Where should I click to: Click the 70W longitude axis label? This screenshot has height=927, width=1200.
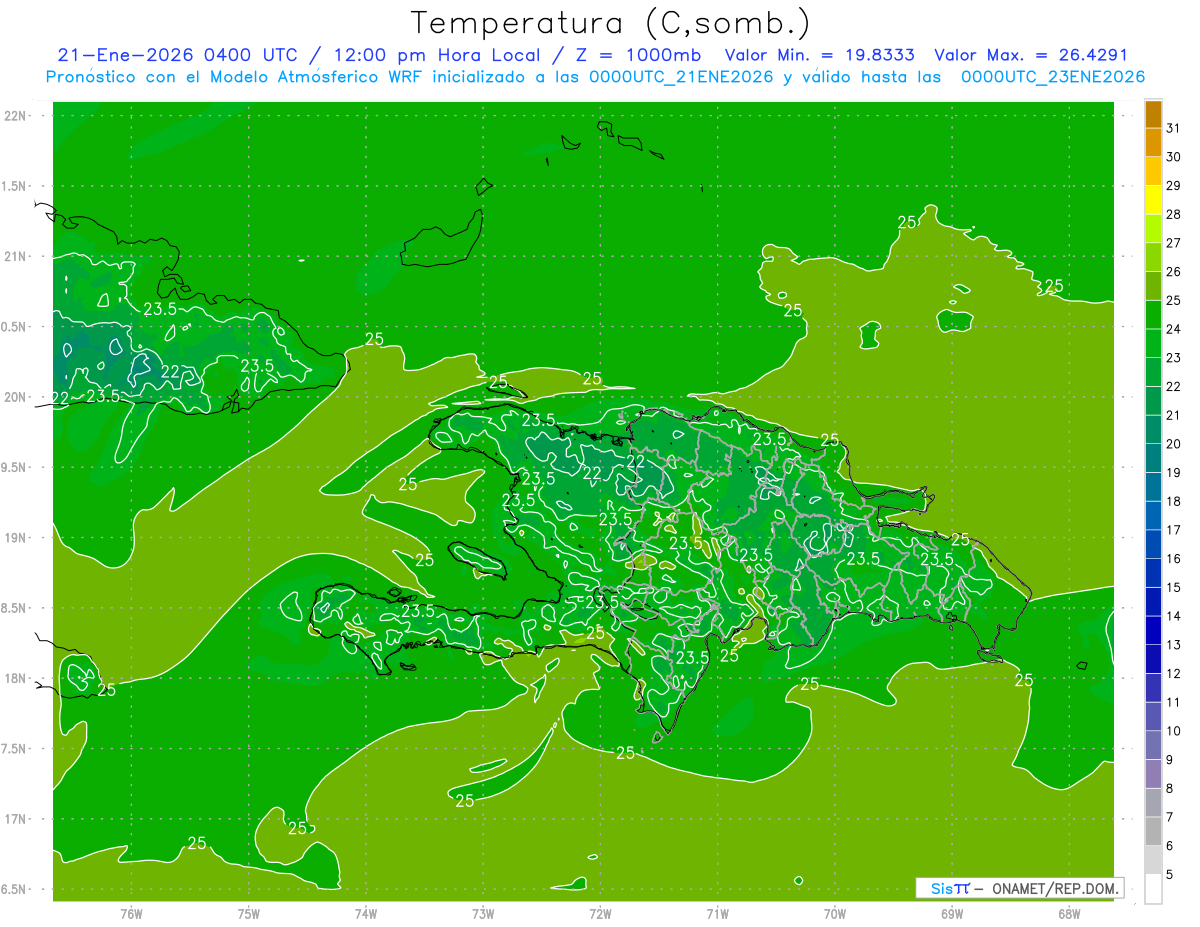tap(835, 913)
